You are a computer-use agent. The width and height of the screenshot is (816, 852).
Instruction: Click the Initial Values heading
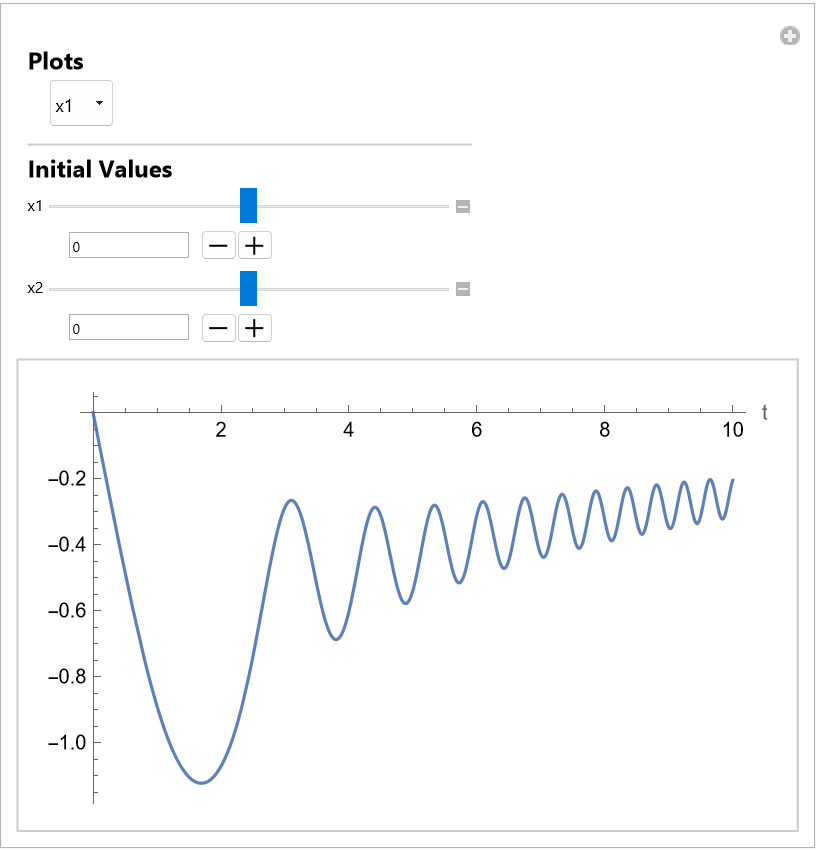(x=100, y=169)
